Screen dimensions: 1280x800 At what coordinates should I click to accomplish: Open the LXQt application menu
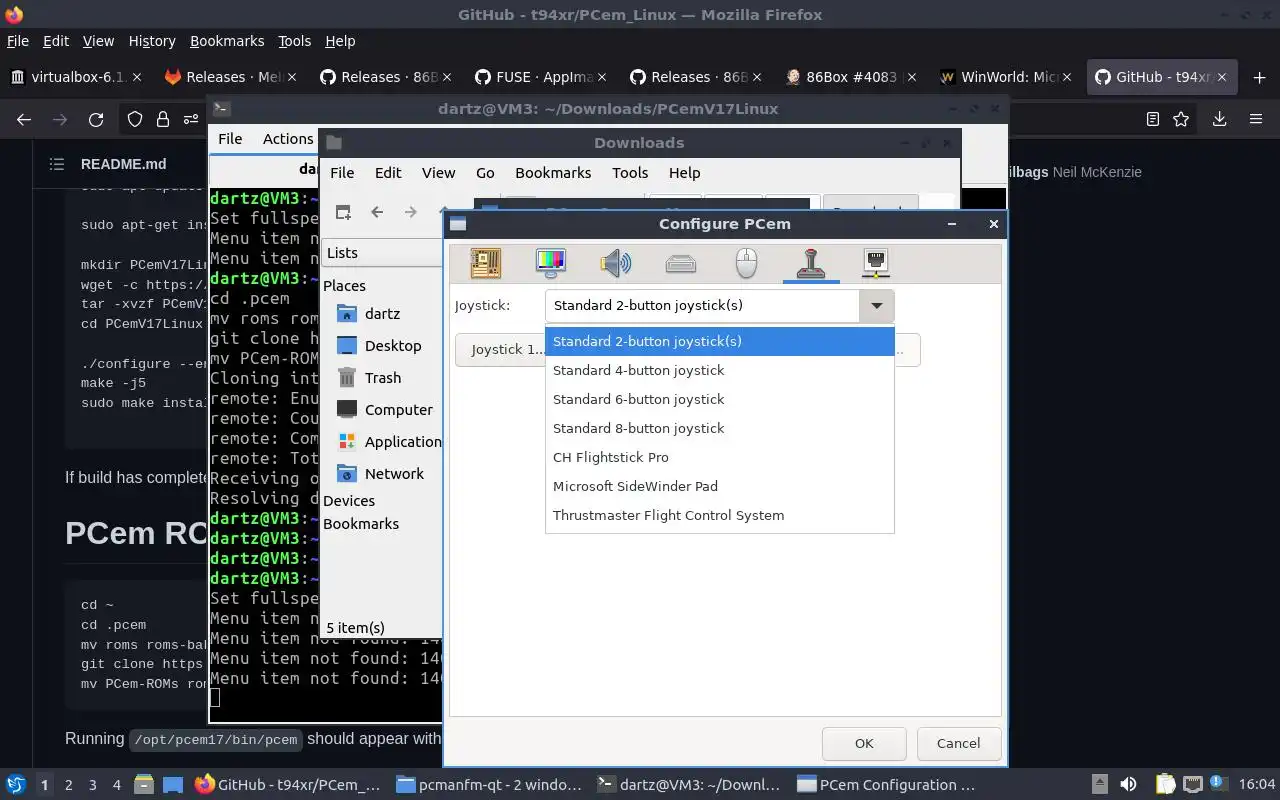pos(15,785)
